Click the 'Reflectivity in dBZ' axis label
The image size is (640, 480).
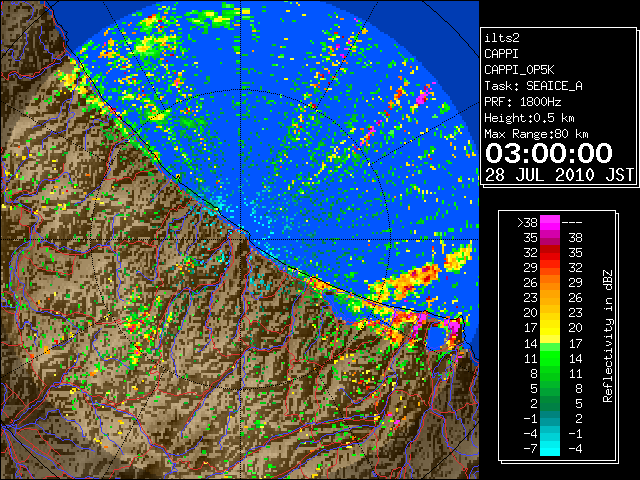click(x=608, y=336)
